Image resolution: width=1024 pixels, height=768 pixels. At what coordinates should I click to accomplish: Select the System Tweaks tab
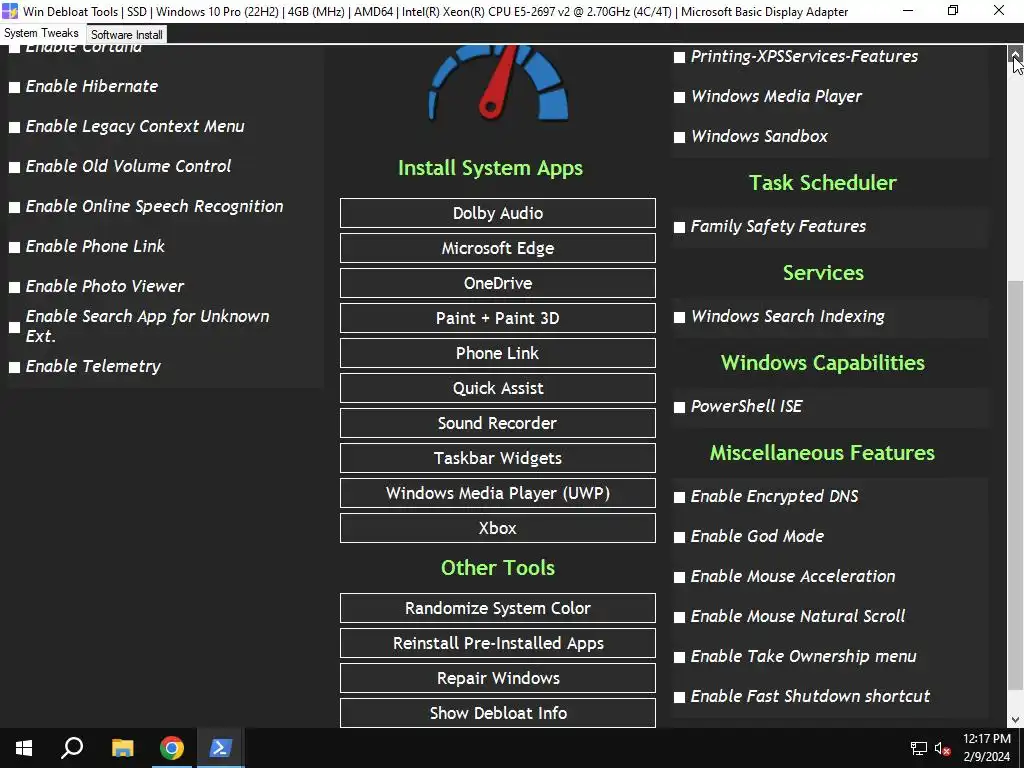(41, 33)
